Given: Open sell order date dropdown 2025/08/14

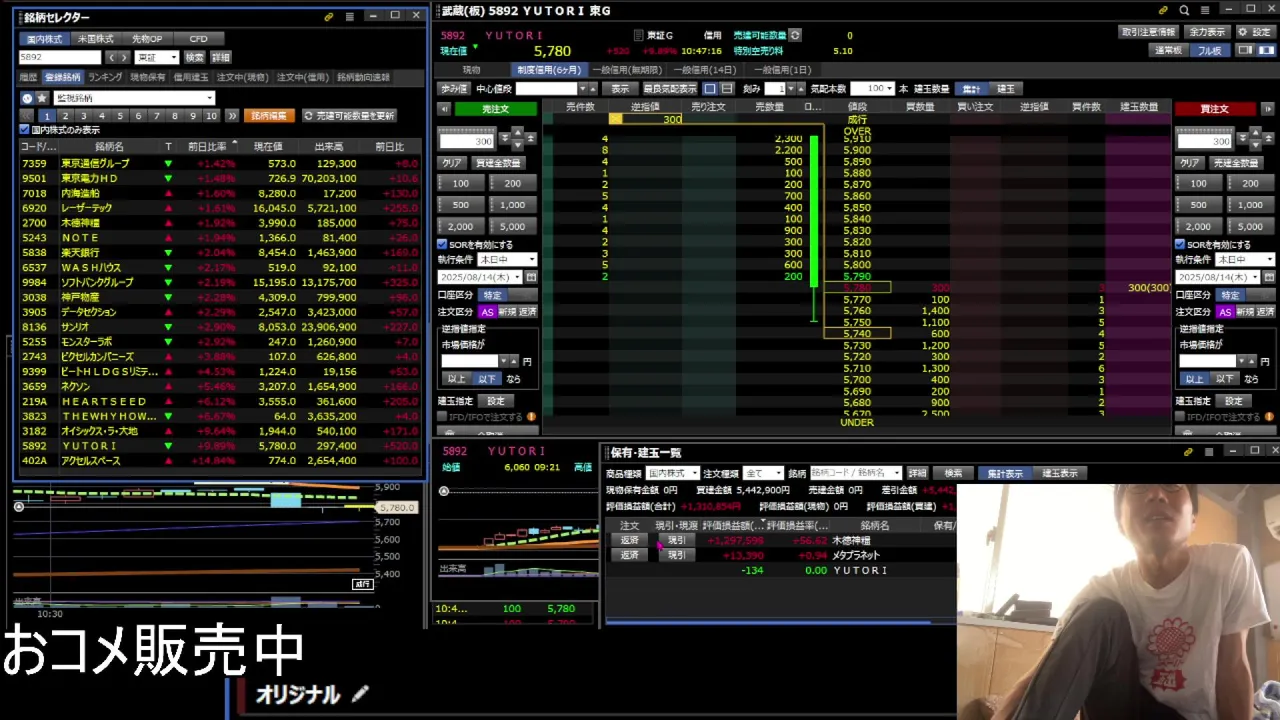Looking at the screenshot, I should tap(480, 277).
